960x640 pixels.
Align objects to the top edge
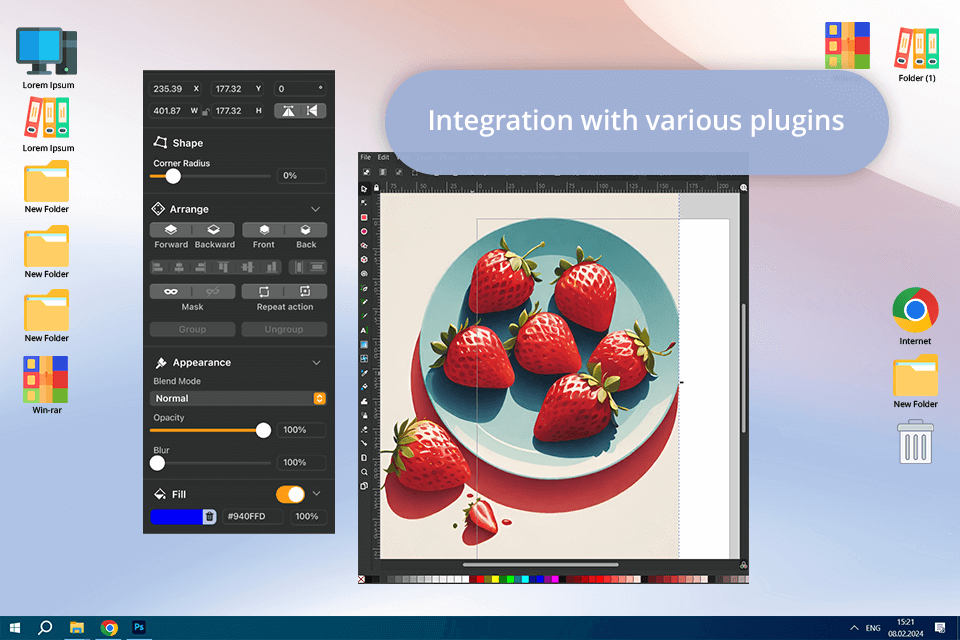coord(223,267)
